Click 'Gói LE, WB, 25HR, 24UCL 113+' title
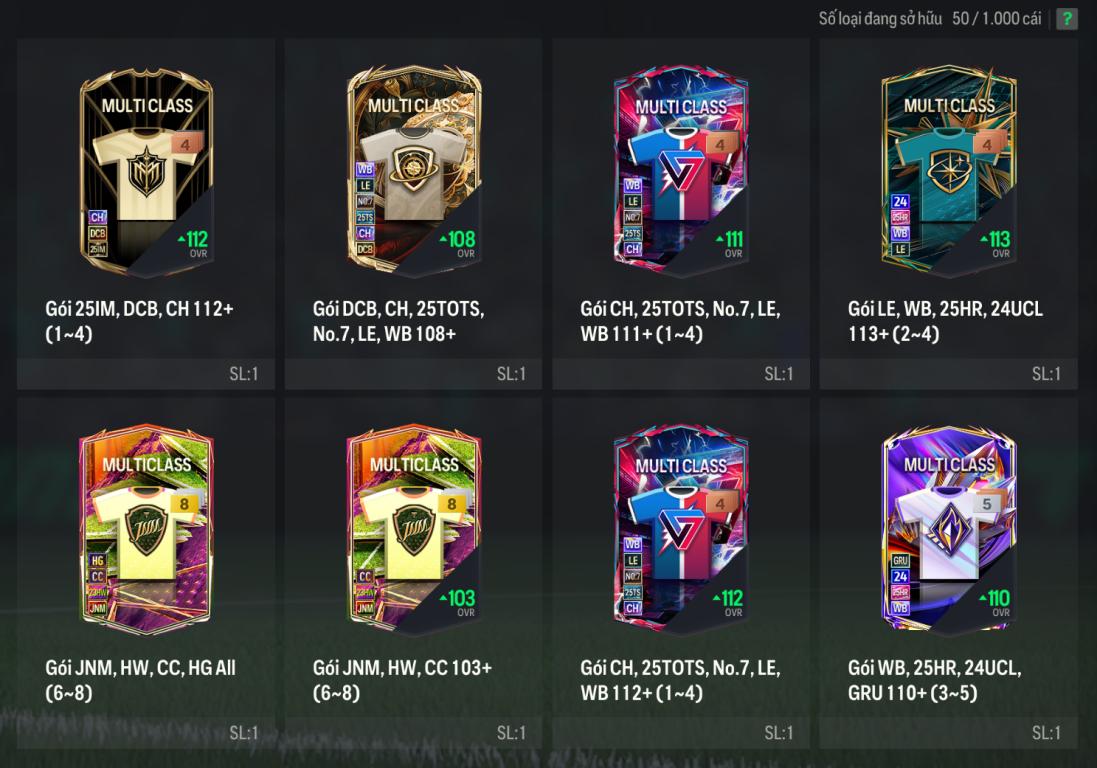Viewport: 1097px width, 768px height. click(945, 321)
